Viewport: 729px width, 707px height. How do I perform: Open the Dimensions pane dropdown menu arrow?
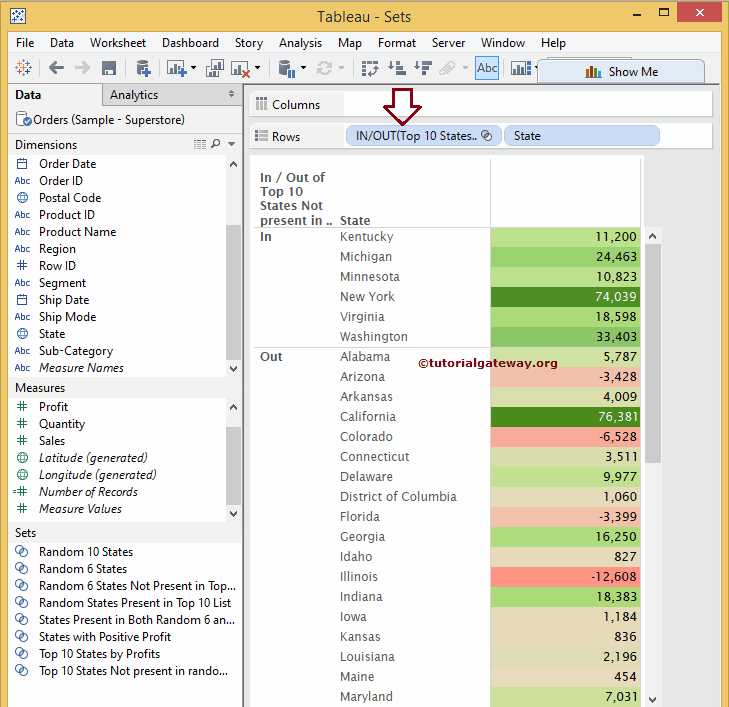(x=232, y=144)
